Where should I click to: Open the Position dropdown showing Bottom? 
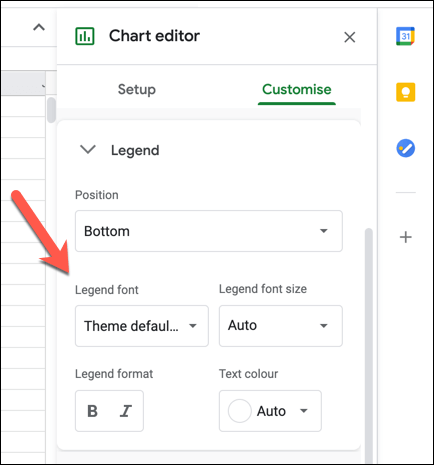tap(209, 231)
